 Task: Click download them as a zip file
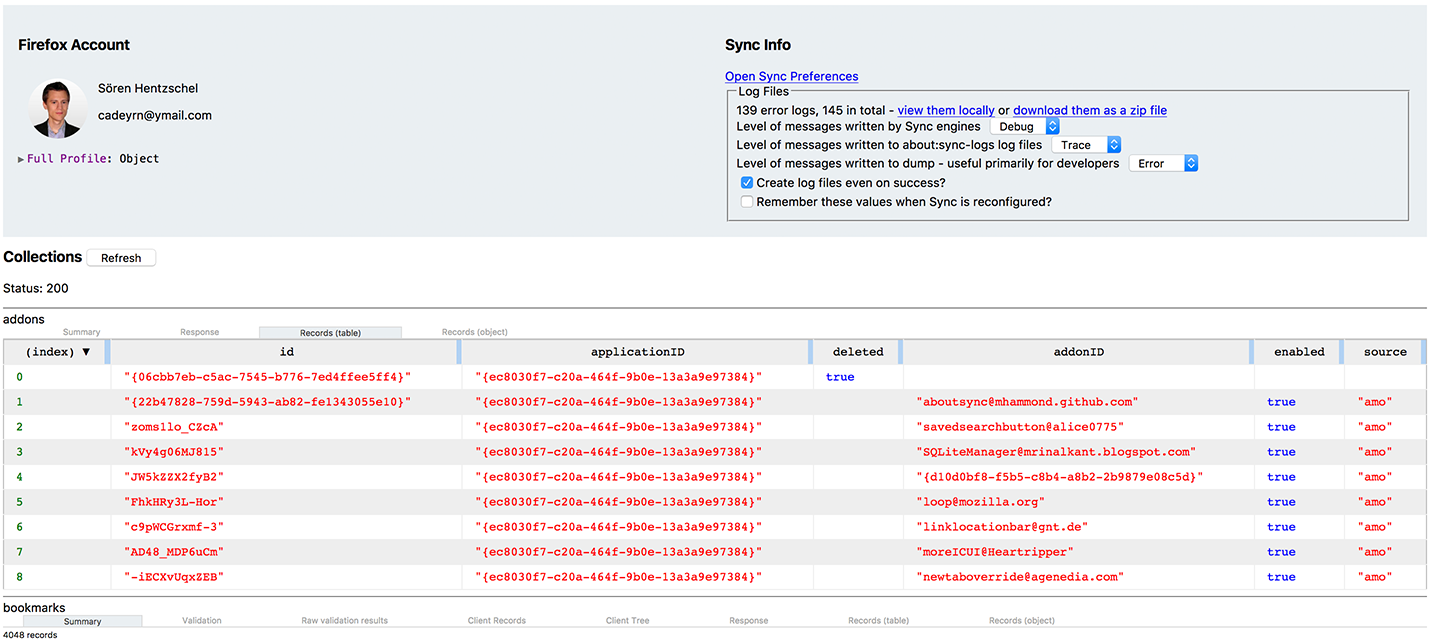pos(1089,110)
